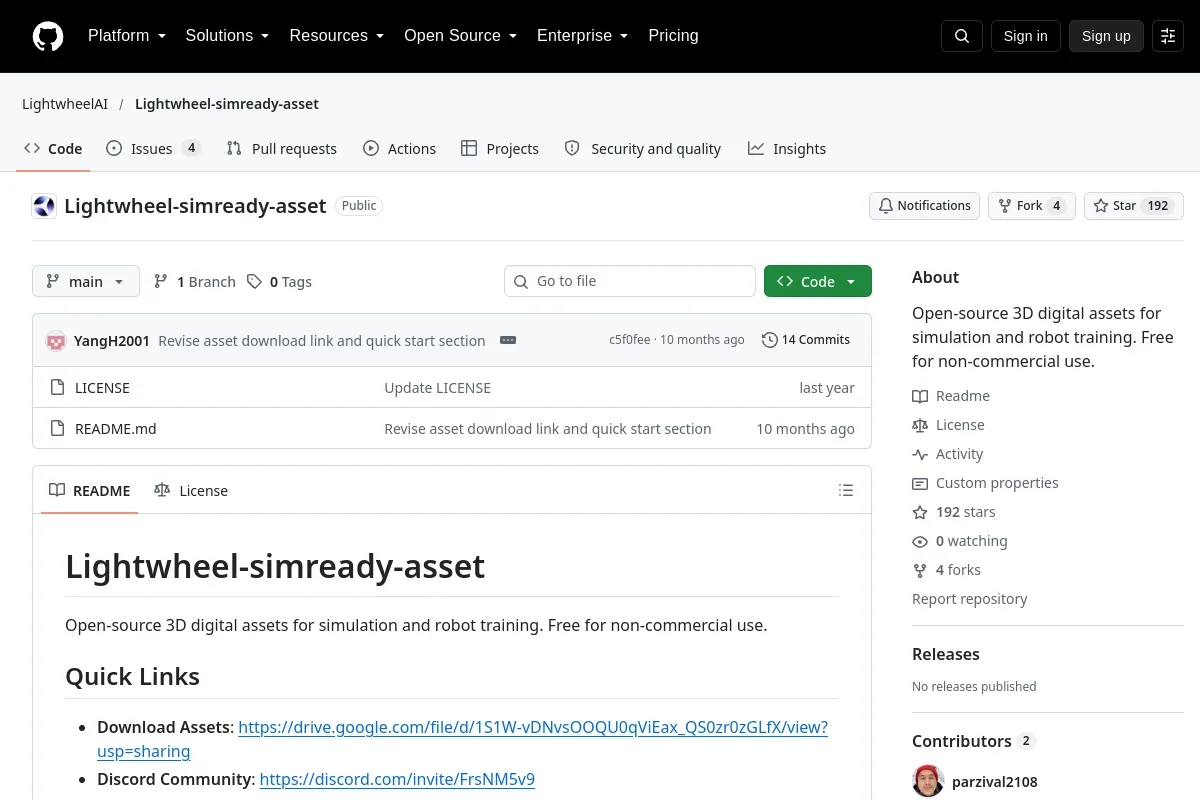Image resolution: width=1200 pixels, height=800 pixels.
Task: Open YangH2001 user profile link
Action: point(112,341)
